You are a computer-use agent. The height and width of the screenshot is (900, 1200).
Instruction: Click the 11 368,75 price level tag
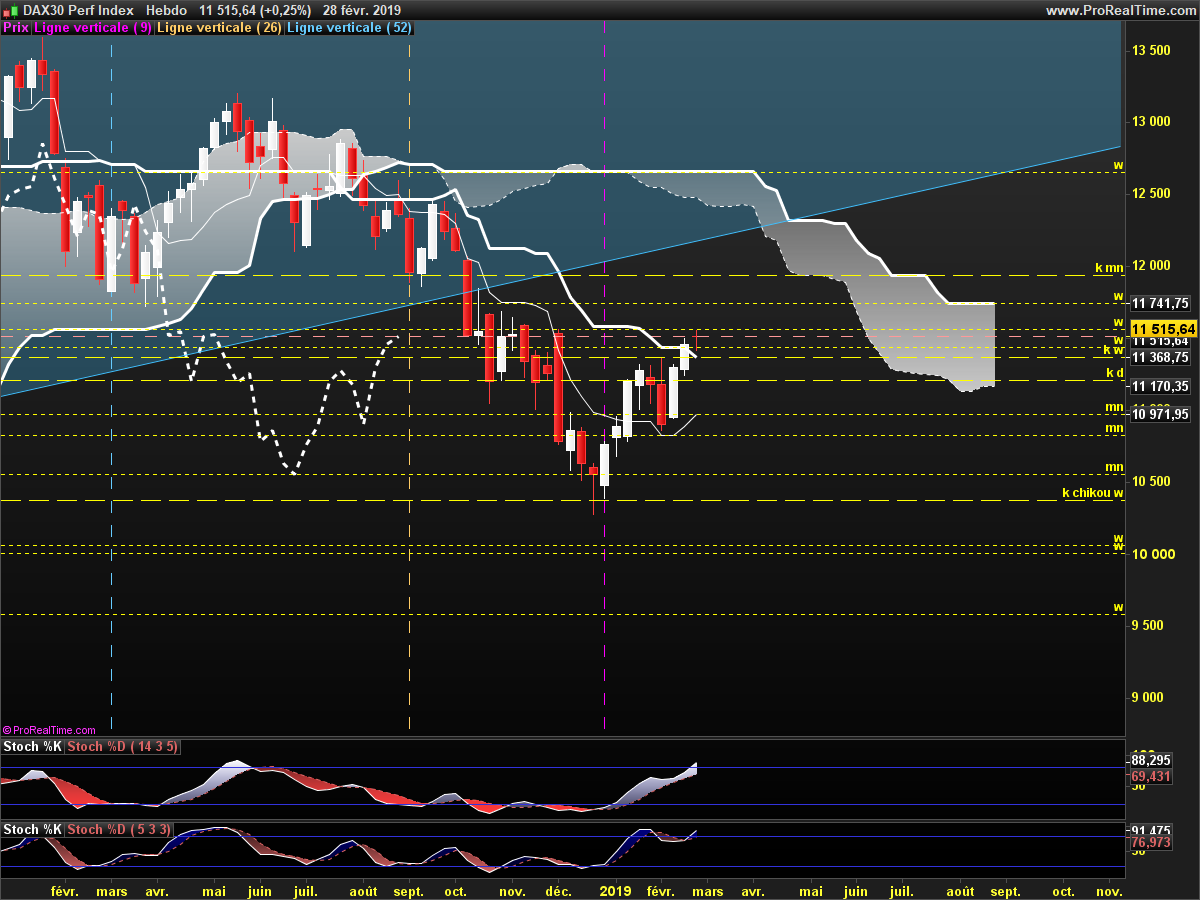point(1160,357)
